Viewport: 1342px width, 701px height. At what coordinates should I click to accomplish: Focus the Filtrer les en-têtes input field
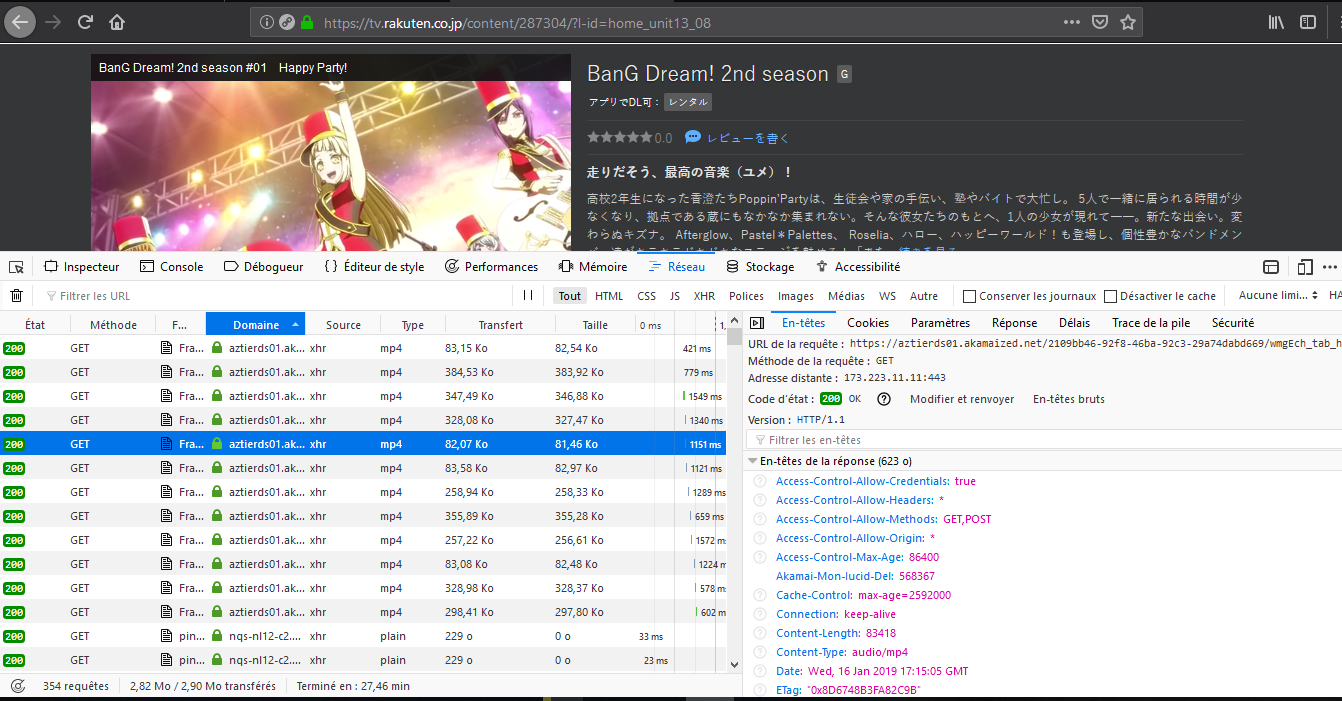[x=1044, y=440]
